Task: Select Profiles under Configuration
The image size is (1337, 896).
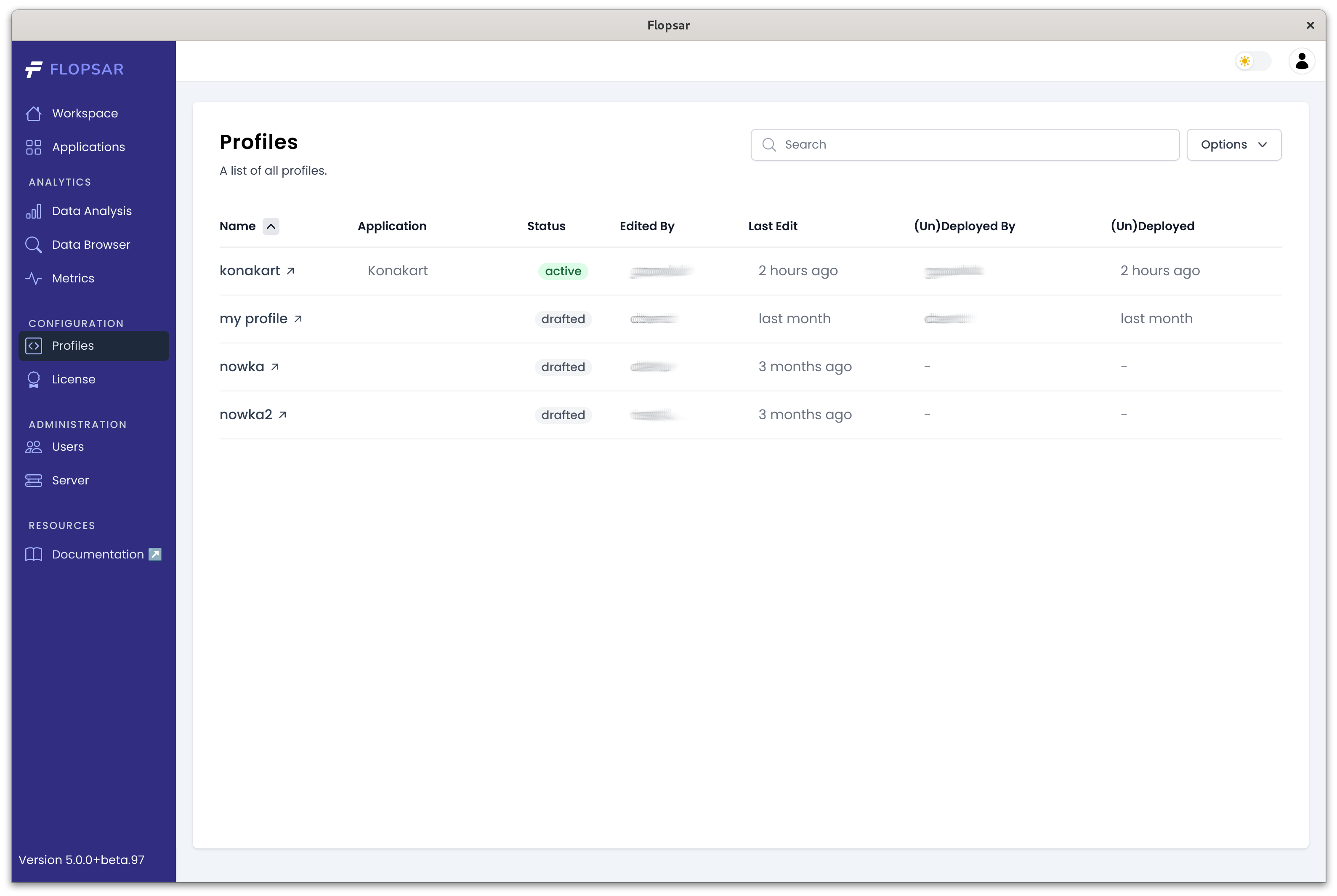Action: pyautogui.click(x=73, y=345)
